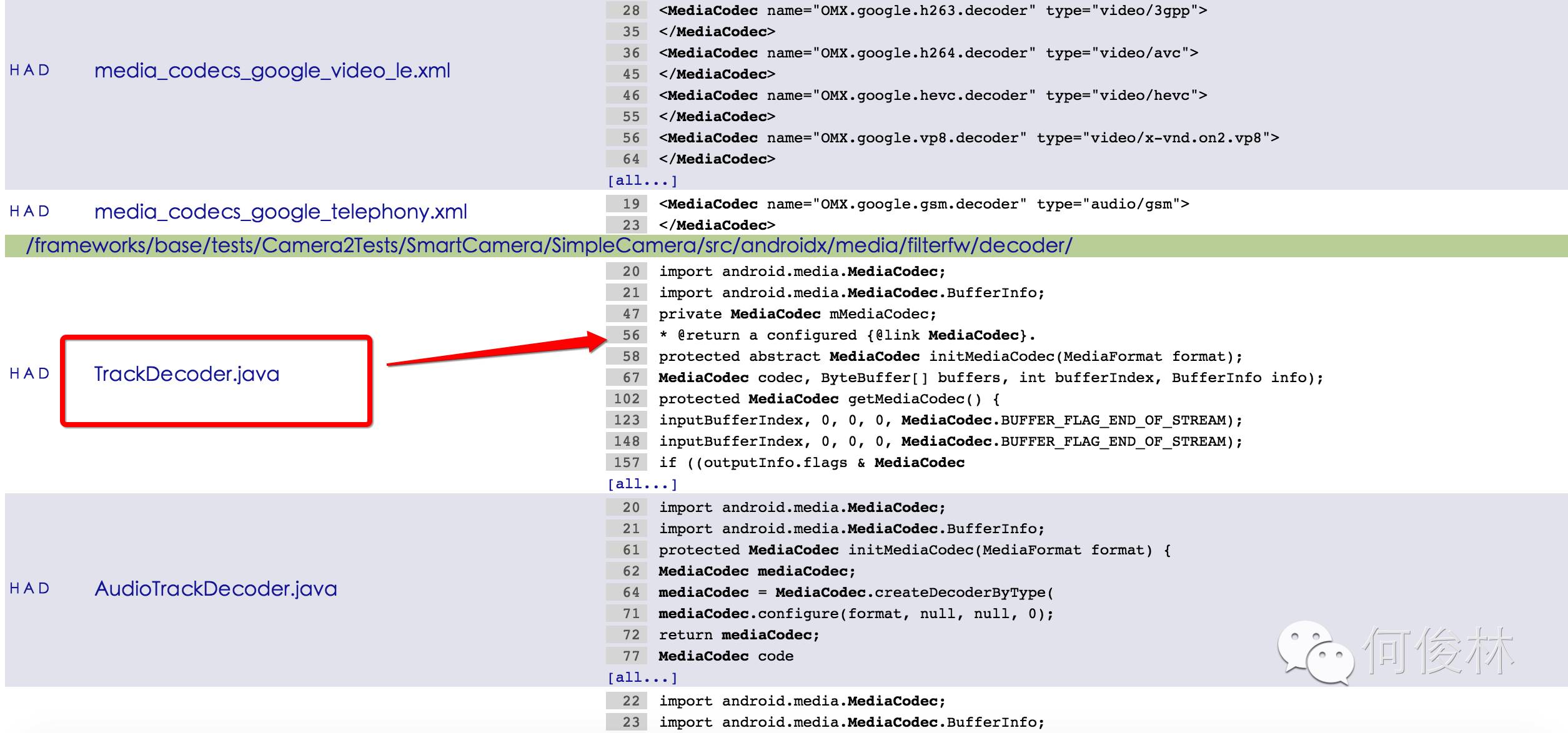
Task: Click the A annotate link beside AudioTrackDecoder.java
Action: tap(29, 589)
